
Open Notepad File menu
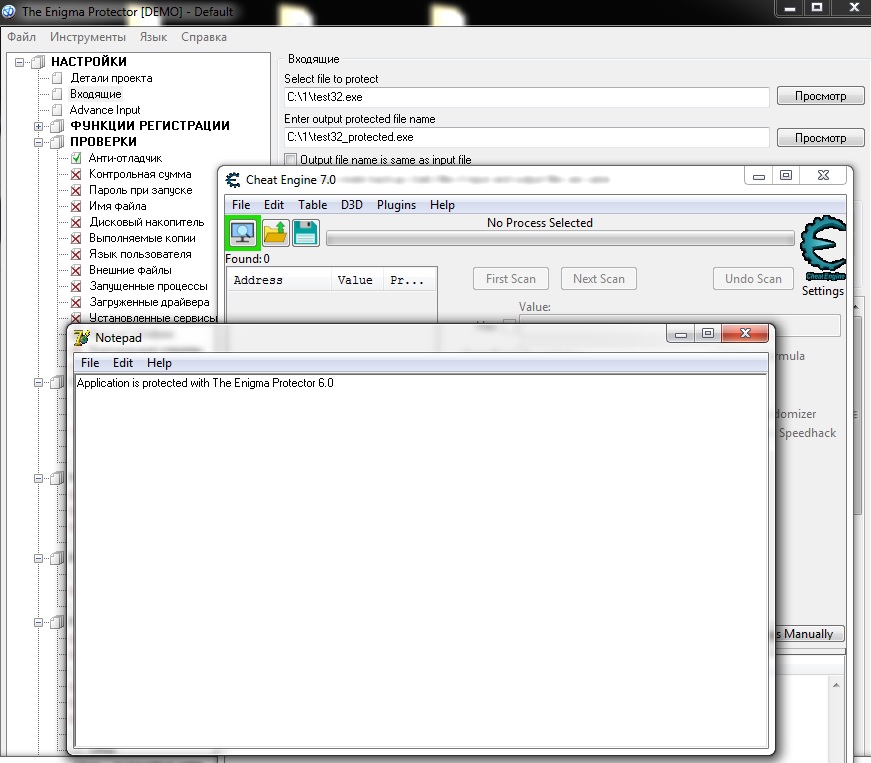point(90,363)
